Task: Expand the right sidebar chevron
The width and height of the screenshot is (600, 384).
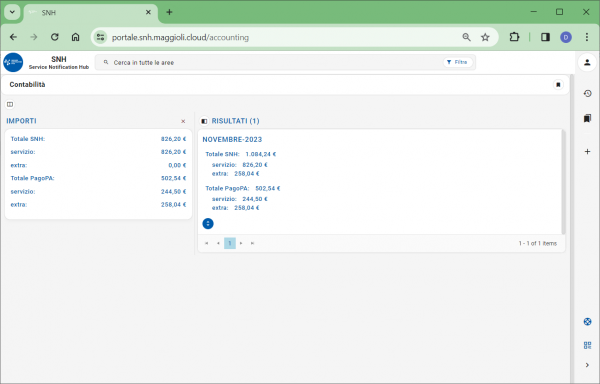Action: point(587,365)
